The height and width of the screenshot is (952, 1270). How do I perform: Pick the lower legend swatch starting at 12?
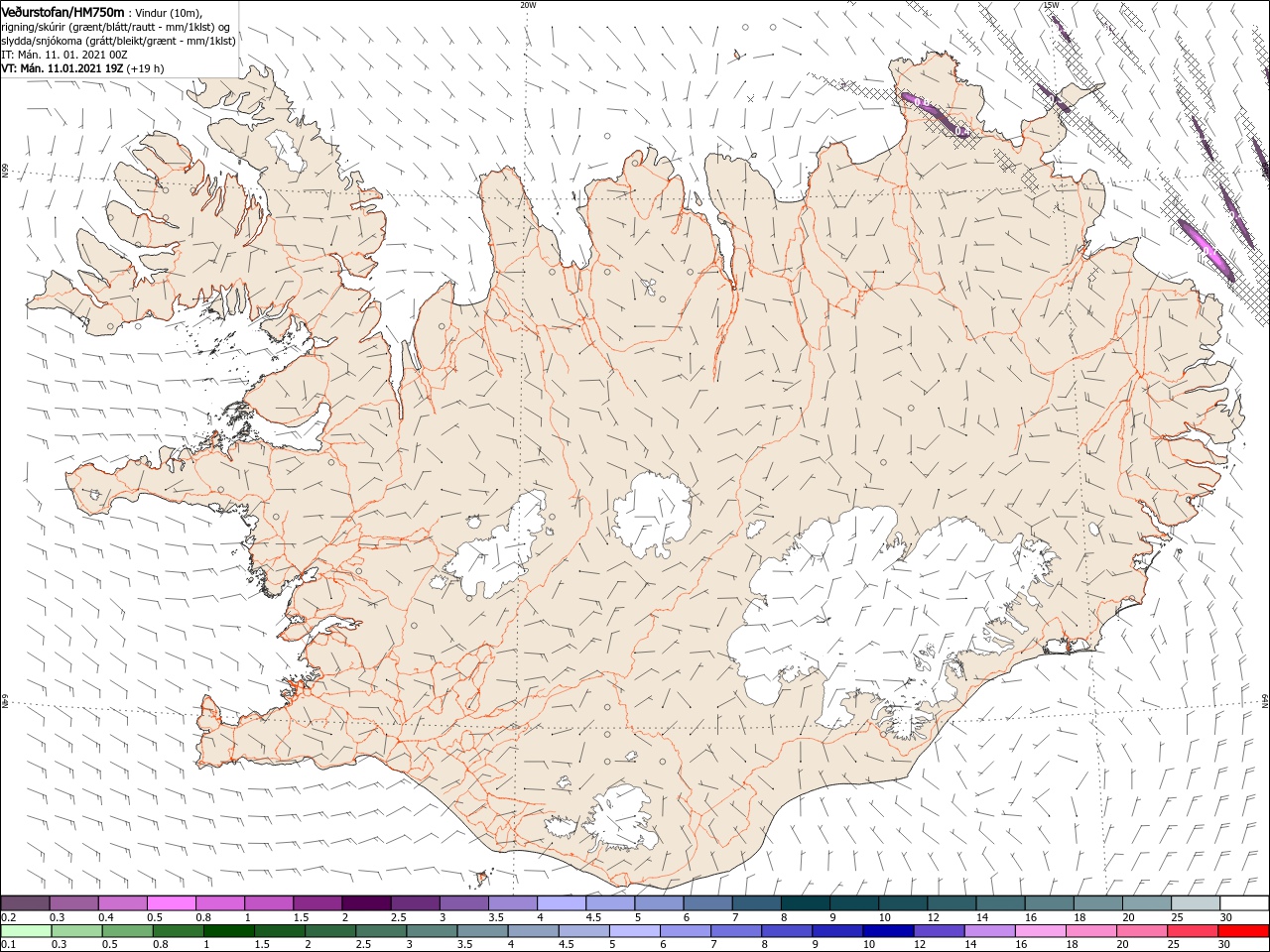[x=940, y=931]
